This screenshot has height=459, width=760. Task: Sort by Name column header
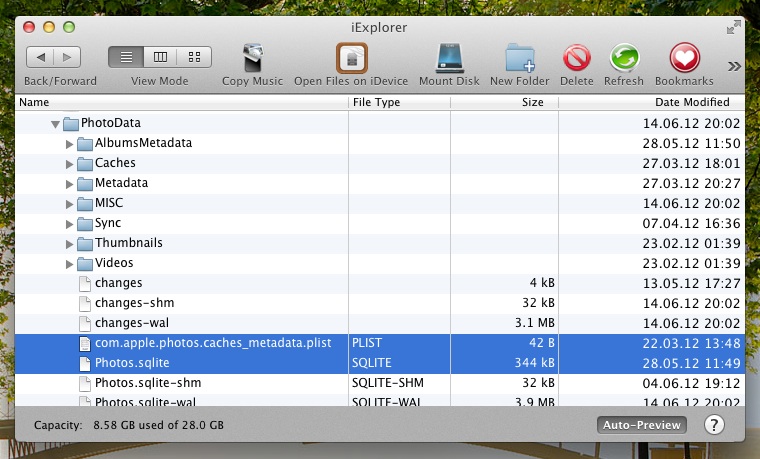pyautogui.click(x=181, y=102)
